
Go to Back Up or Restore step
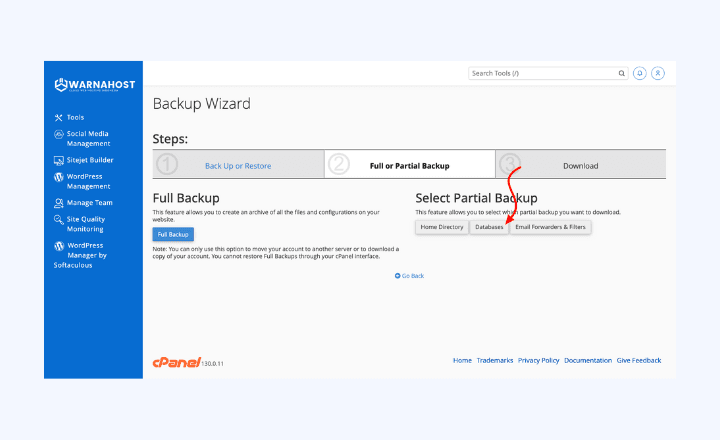click(238, 165)
